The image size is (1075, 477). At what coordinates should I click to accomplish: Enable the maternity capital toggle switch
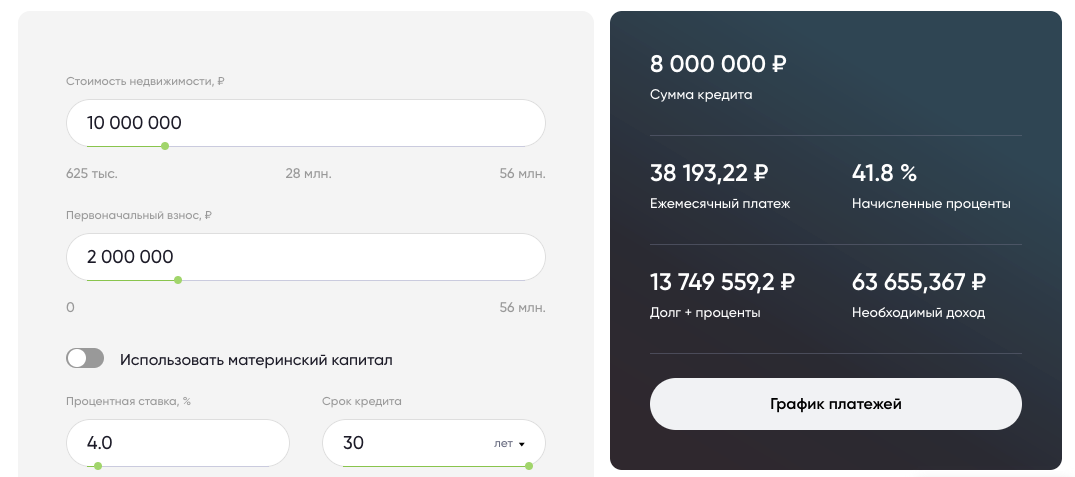point(85,359)
